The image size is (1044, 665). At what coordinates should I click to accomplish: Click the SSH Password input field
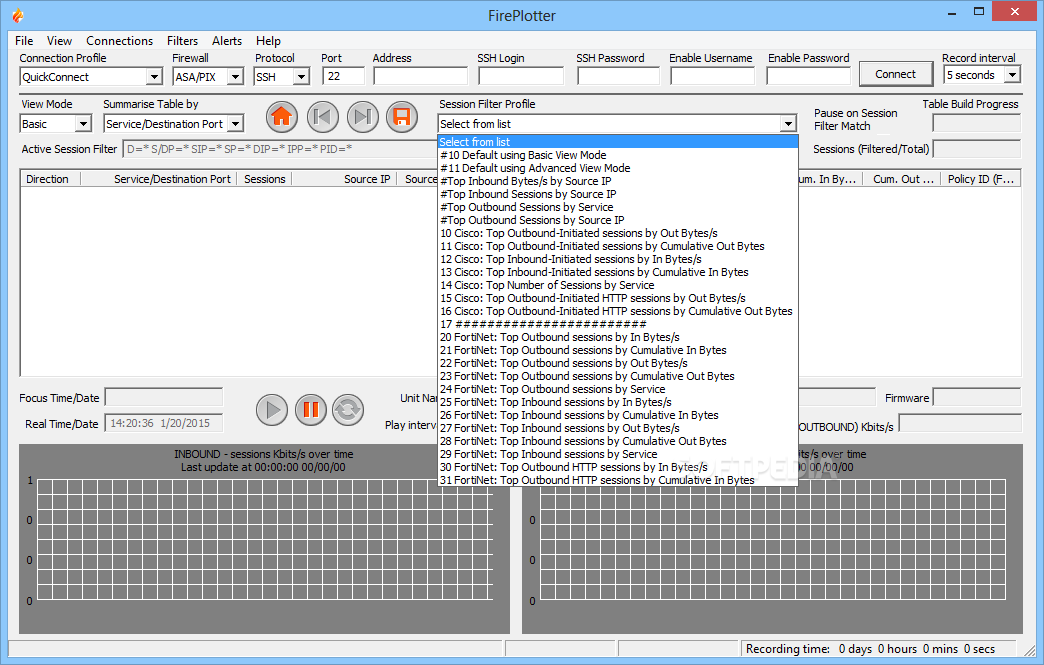pyautogui.click(x=618, y=76)
